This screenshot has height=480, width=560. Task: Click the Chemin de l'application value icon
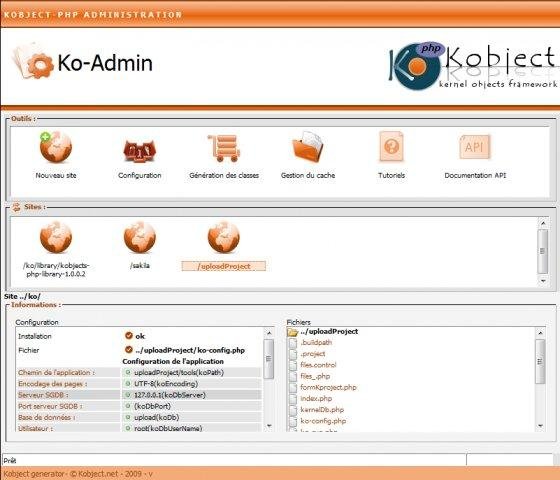pos(128,372)
